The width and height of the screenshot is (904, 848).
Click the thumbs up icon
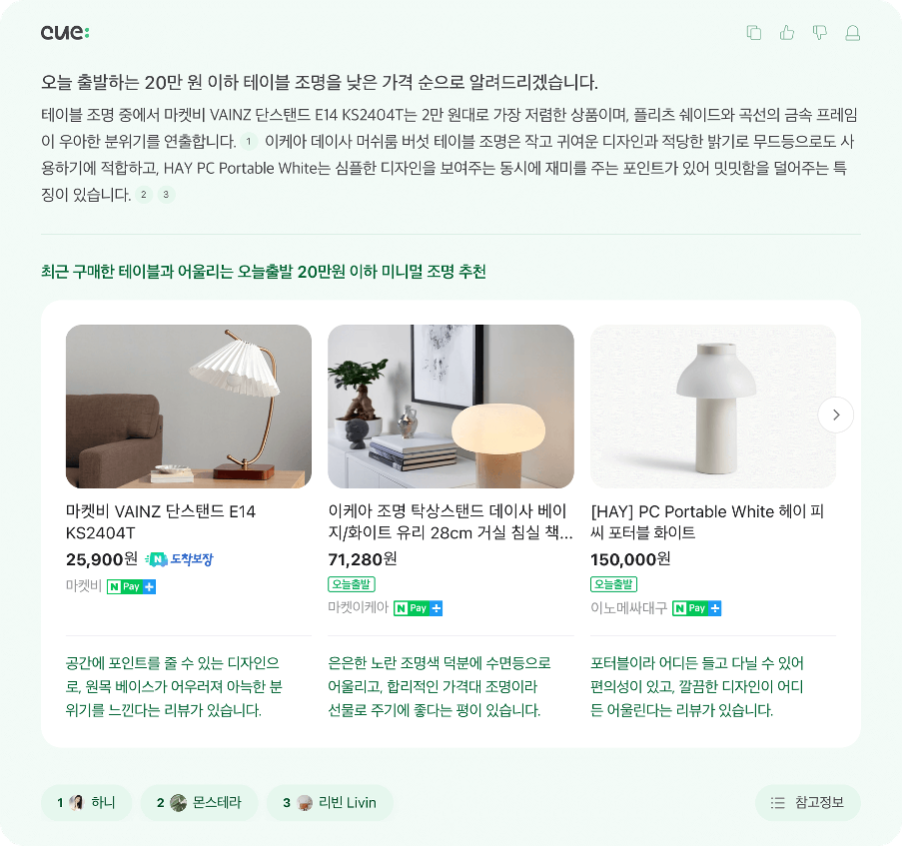click(786, 33)
